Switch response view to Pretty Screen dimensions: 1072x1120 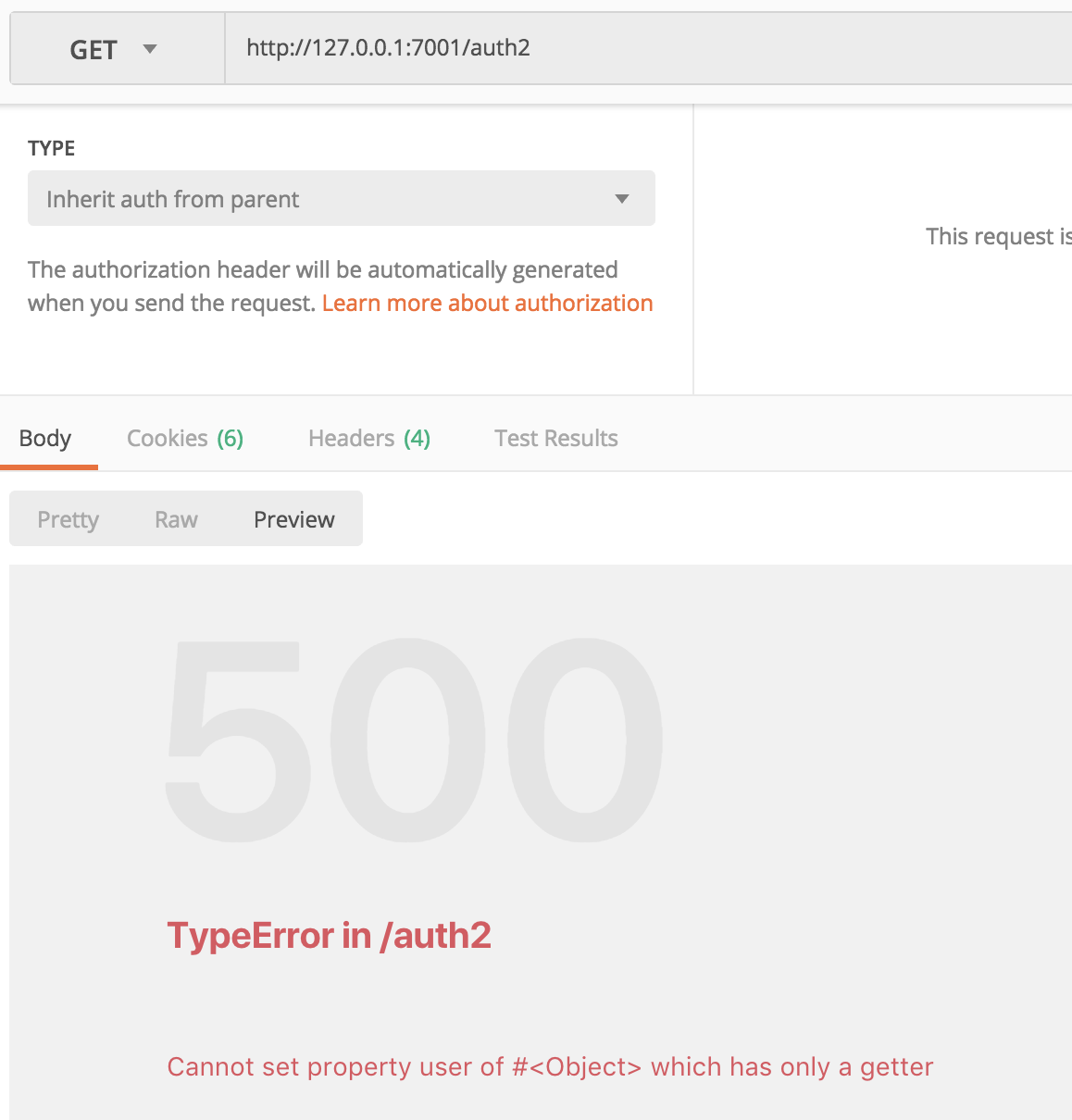pos(68,518)
